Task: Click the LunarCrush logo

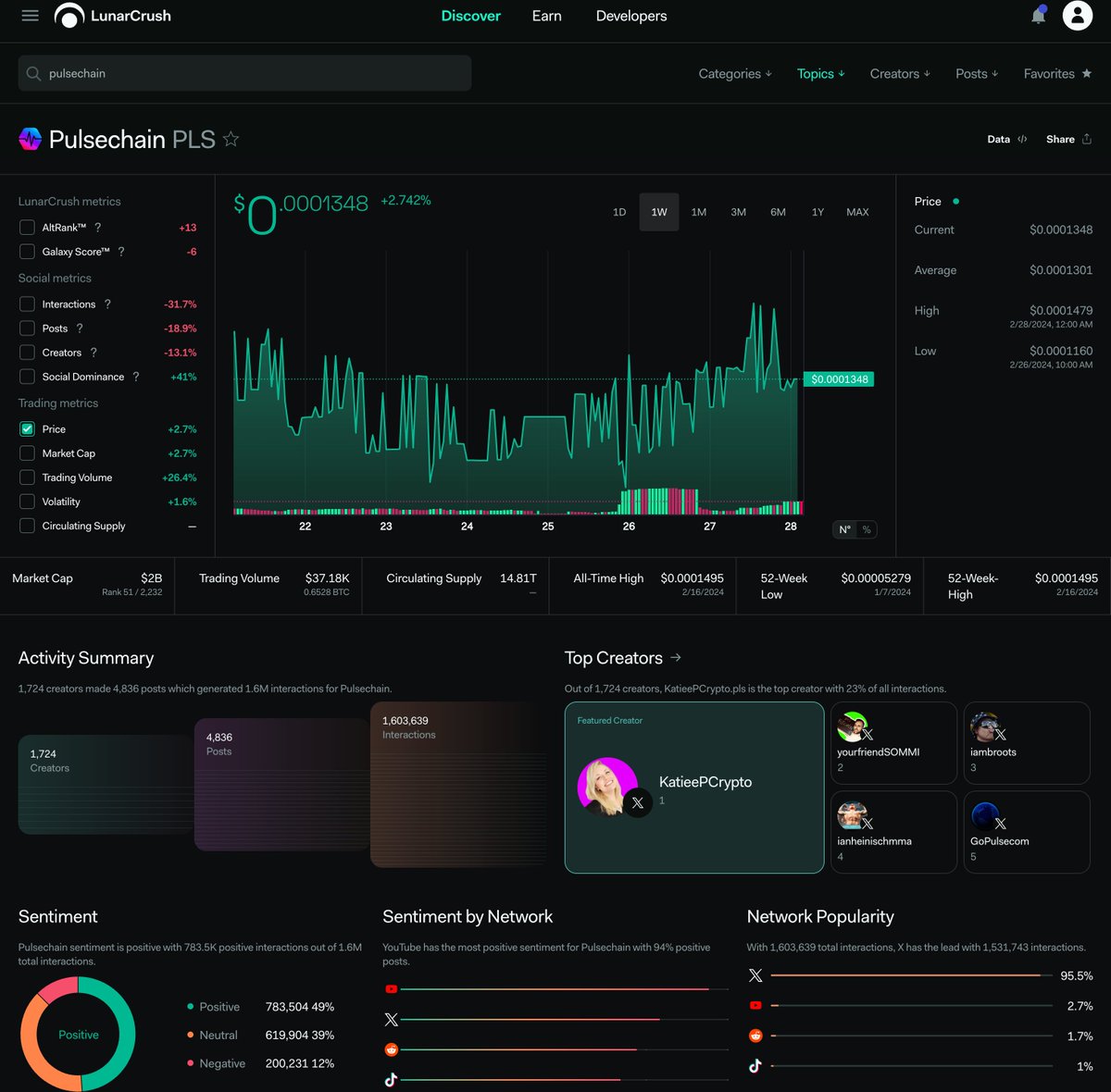Action: click(113, 16)
